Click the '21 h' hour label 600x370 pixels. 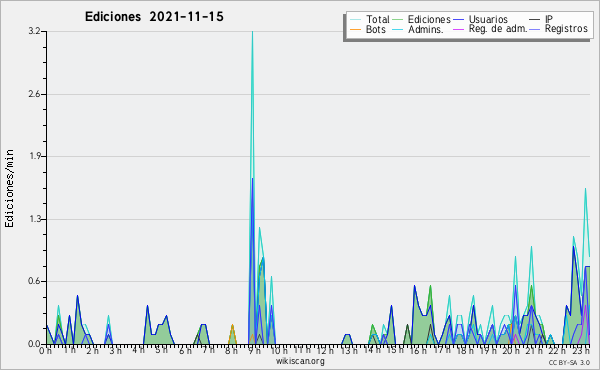tap(534, 350)
